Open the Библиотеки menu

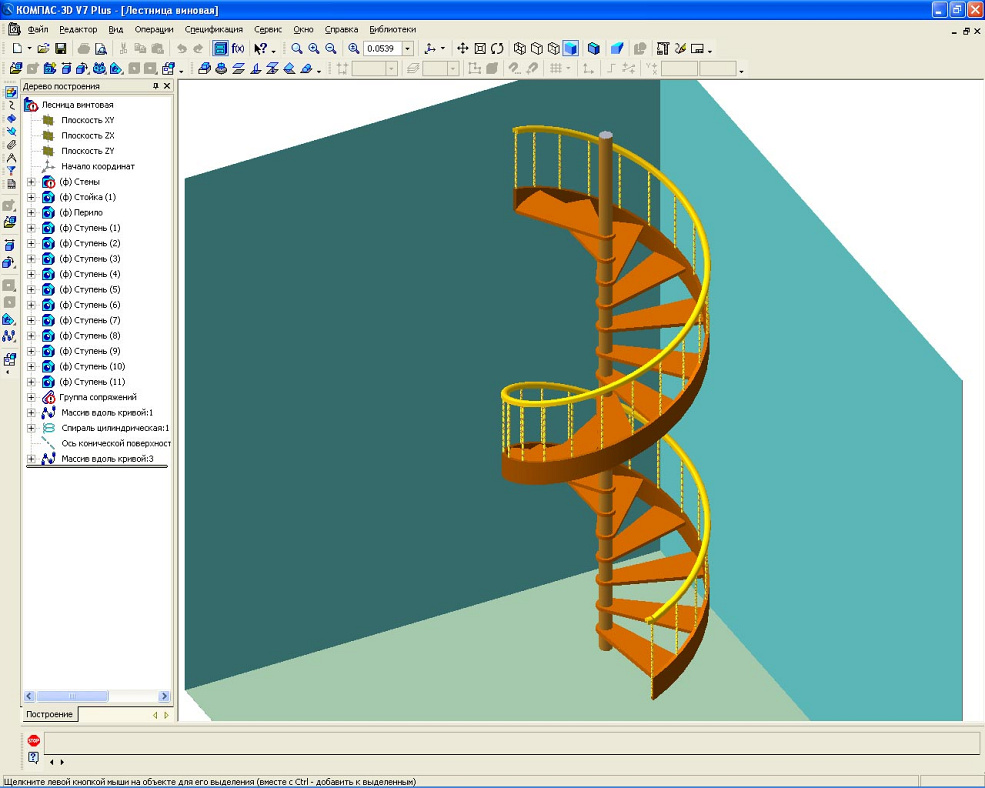[x=392, y=29]
